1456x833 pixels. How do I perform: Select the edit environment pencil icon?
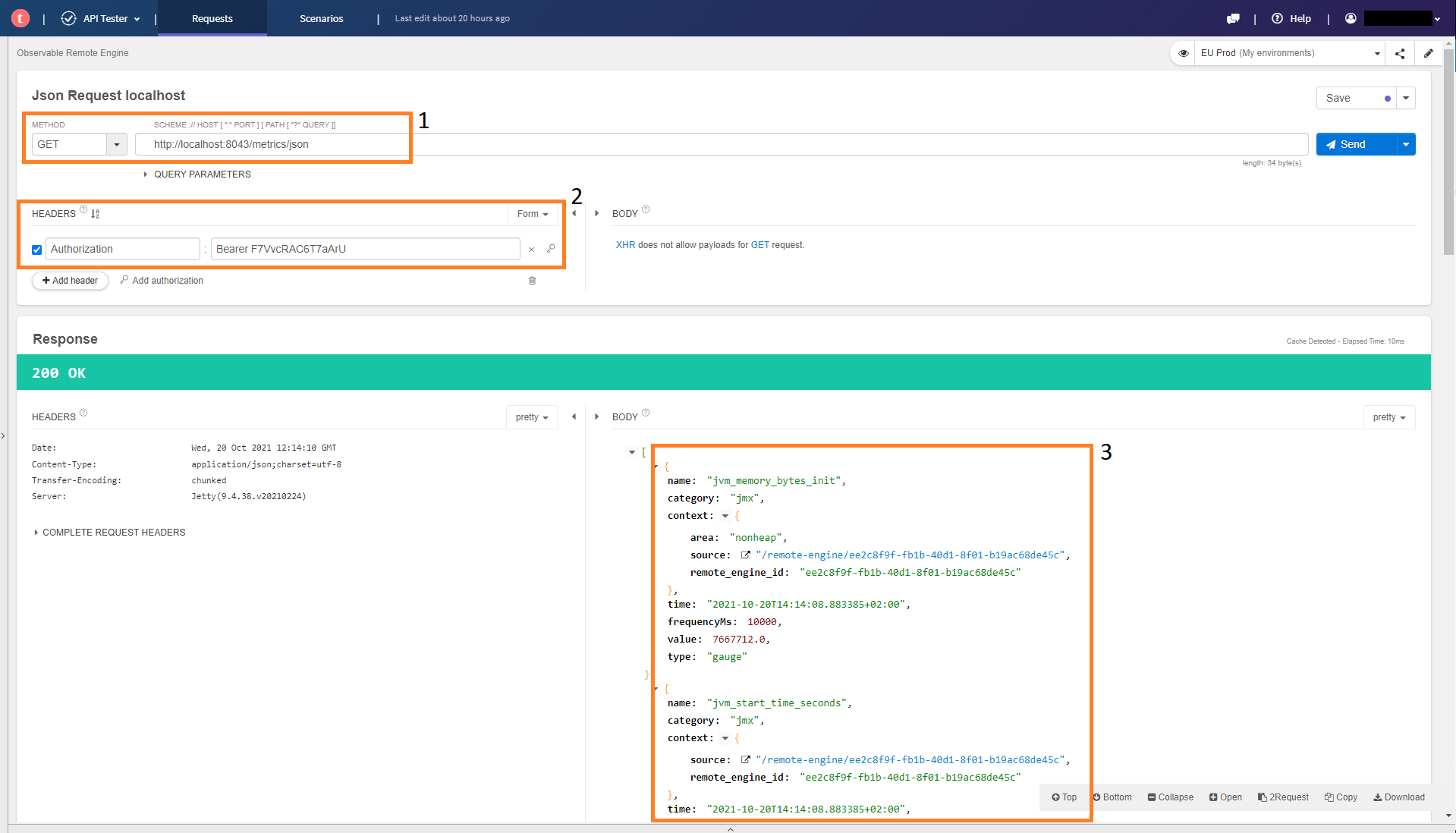click(x=1429, y=53)
